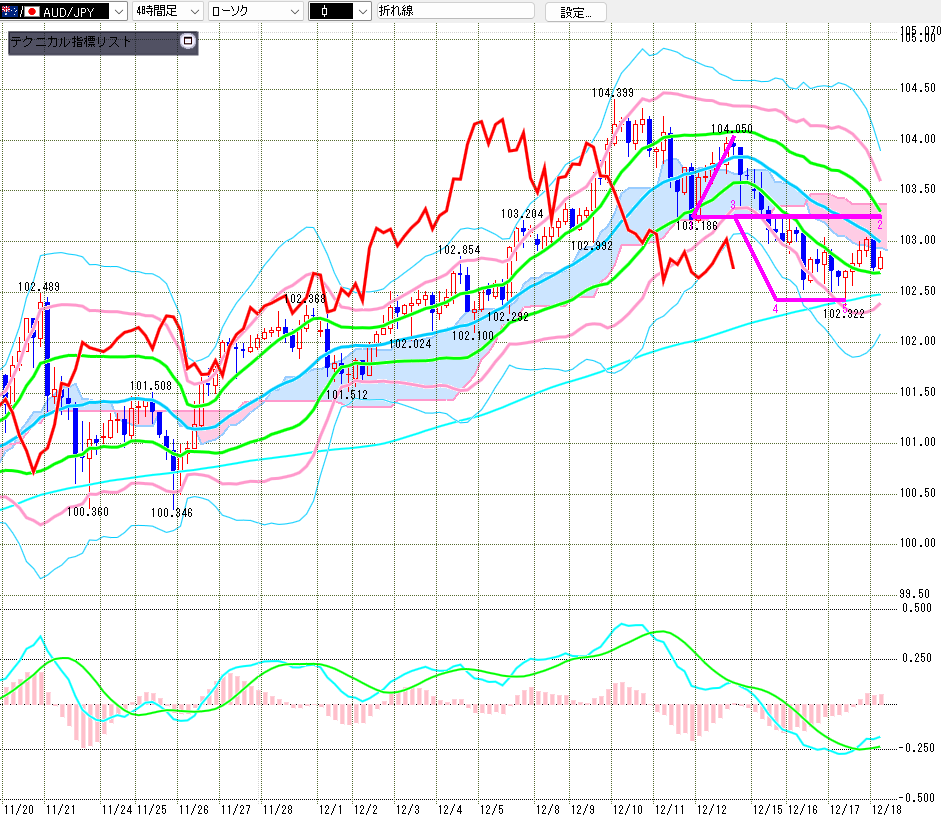Viewport: 941px width, 820px height.
Task: Click the 0.250 oscillator scale label
Action: [917, 657]
